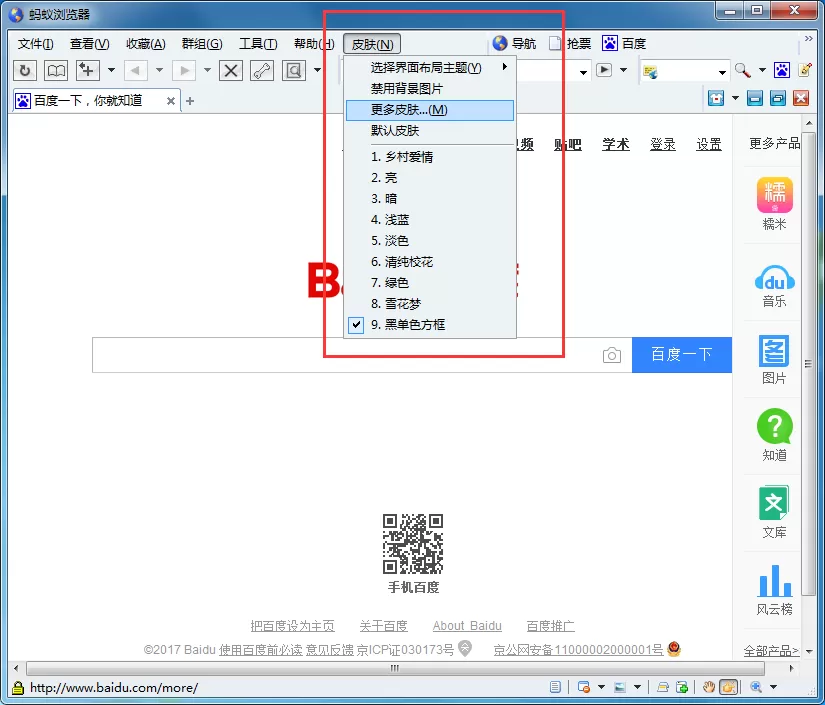Click the new tab plus toolbar icon
The height and width of the screenshot is (705, 825).
(87, 70)
